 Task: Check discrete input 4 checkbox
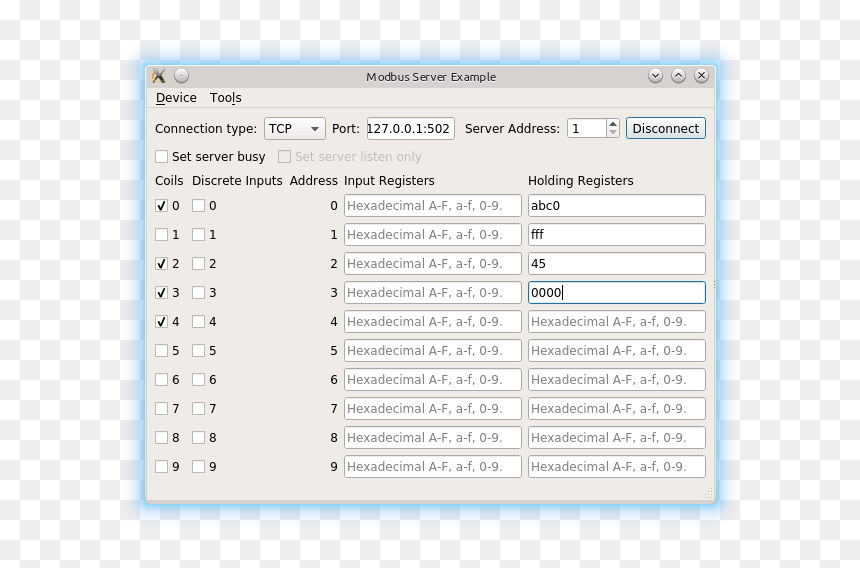pyautogui.click(x=199, y=322)
